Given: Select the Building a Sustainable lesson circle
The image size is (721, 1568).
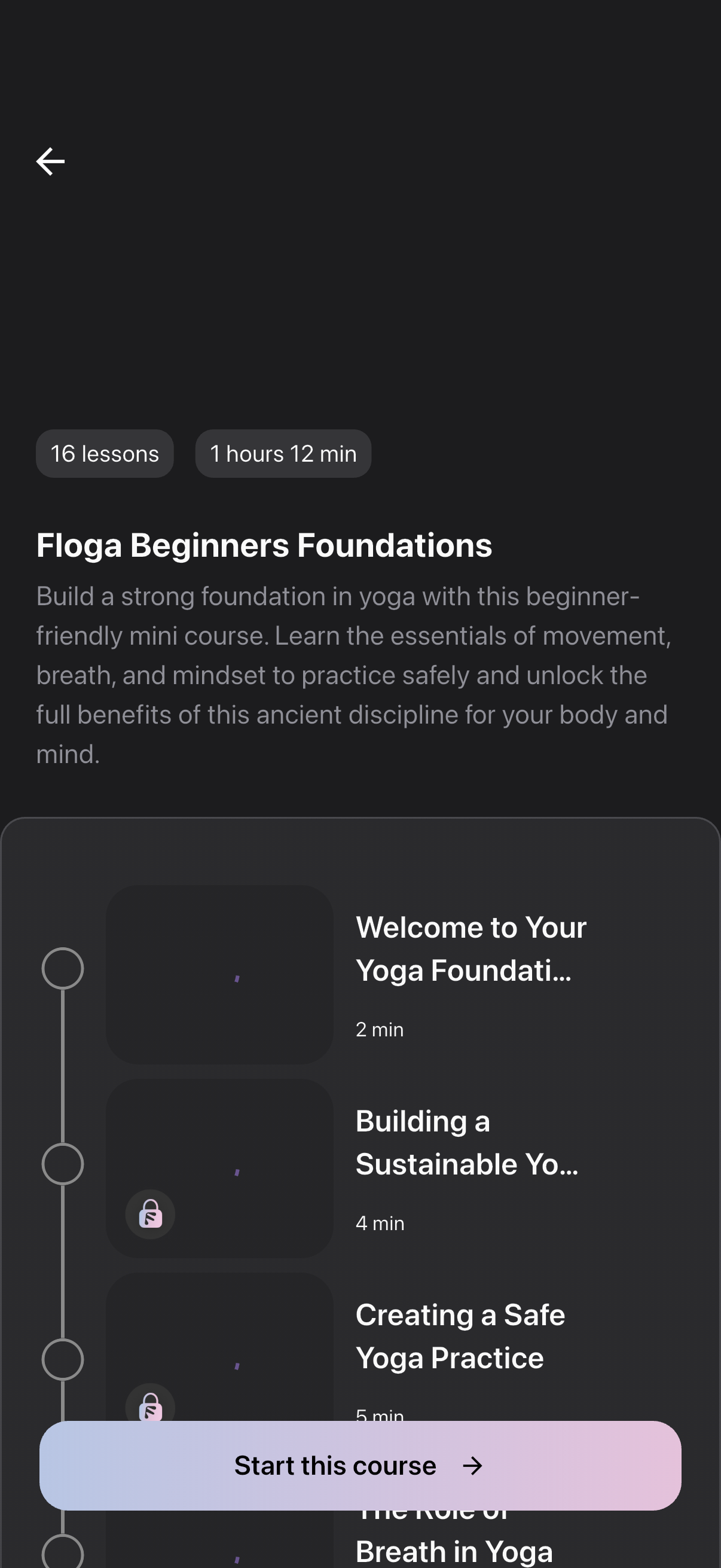Looking at the screenshot, I should [x=63, y=1164].
